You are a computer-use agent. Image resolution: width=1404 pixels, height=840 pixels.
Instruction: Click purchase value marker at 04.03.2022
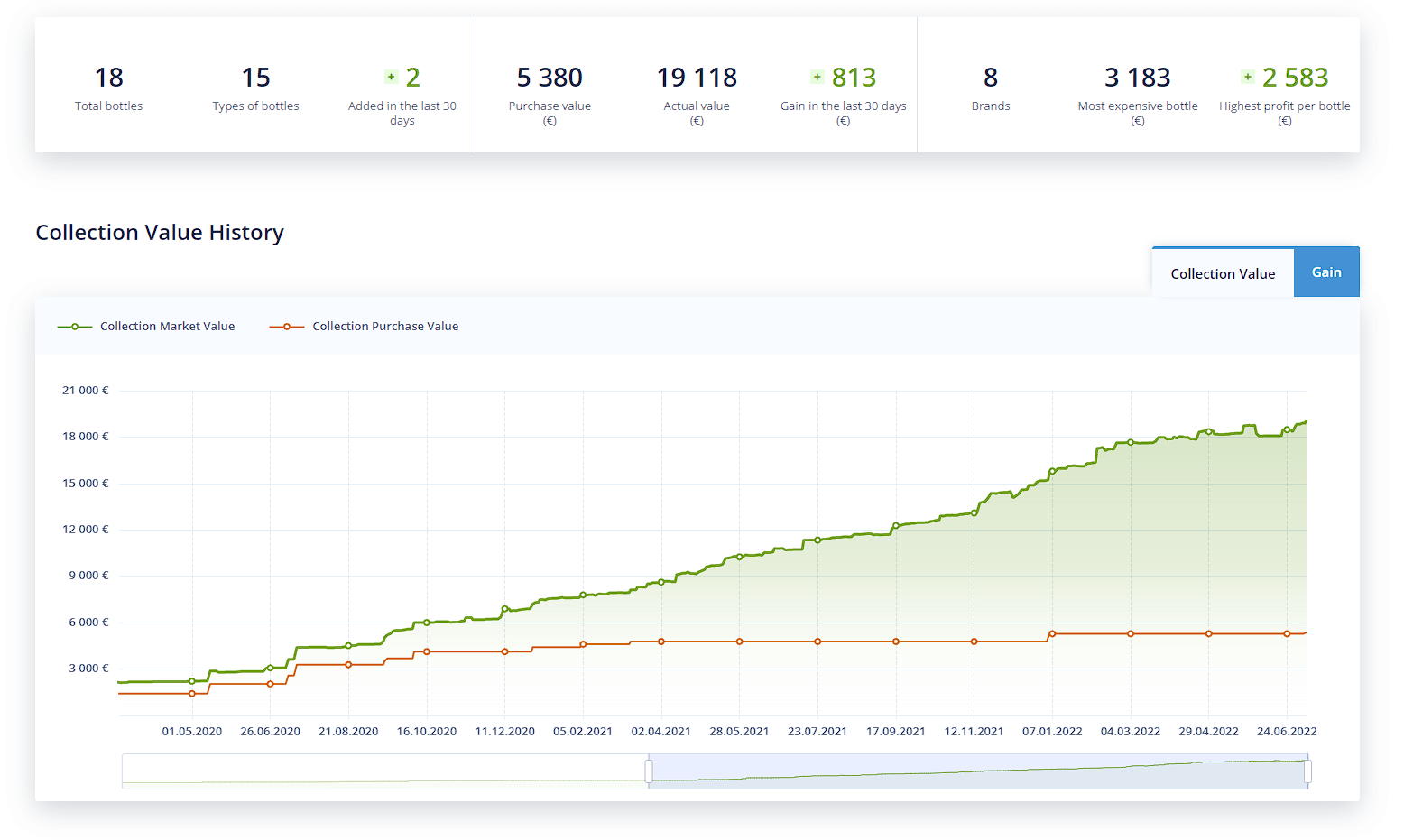[x=1131, y=634]
